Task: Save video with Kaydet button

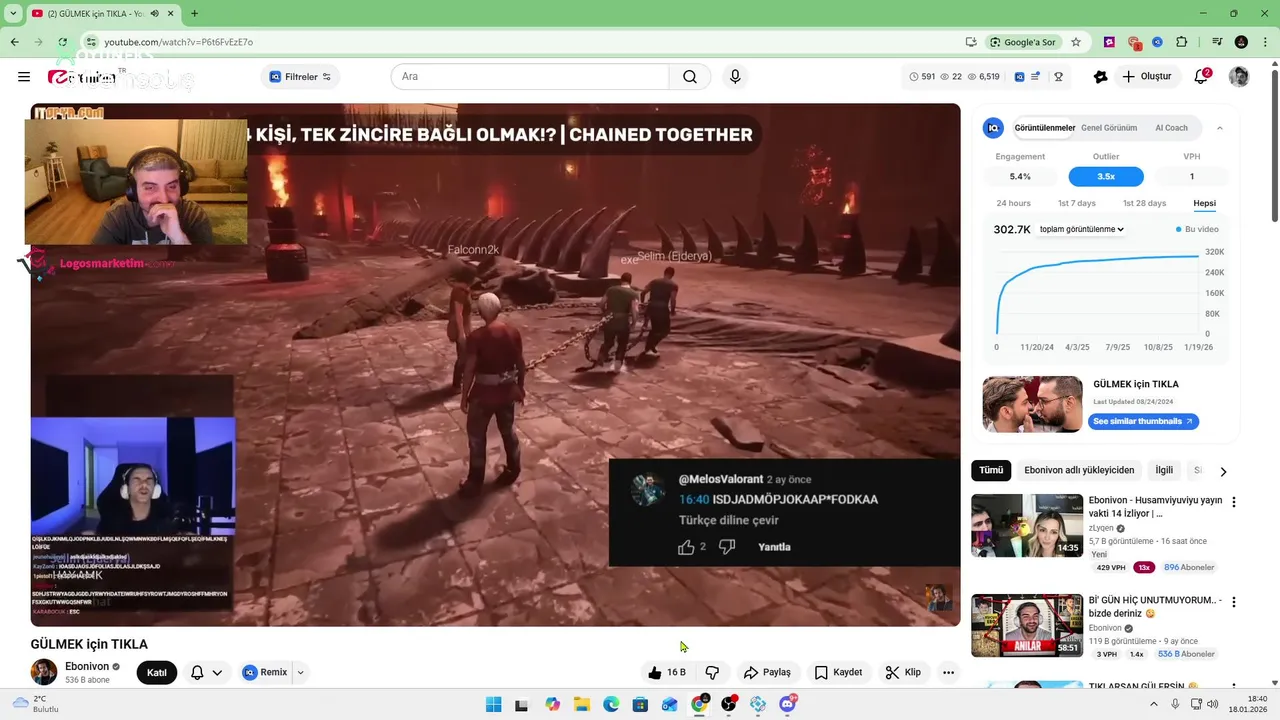Action: 838,673
